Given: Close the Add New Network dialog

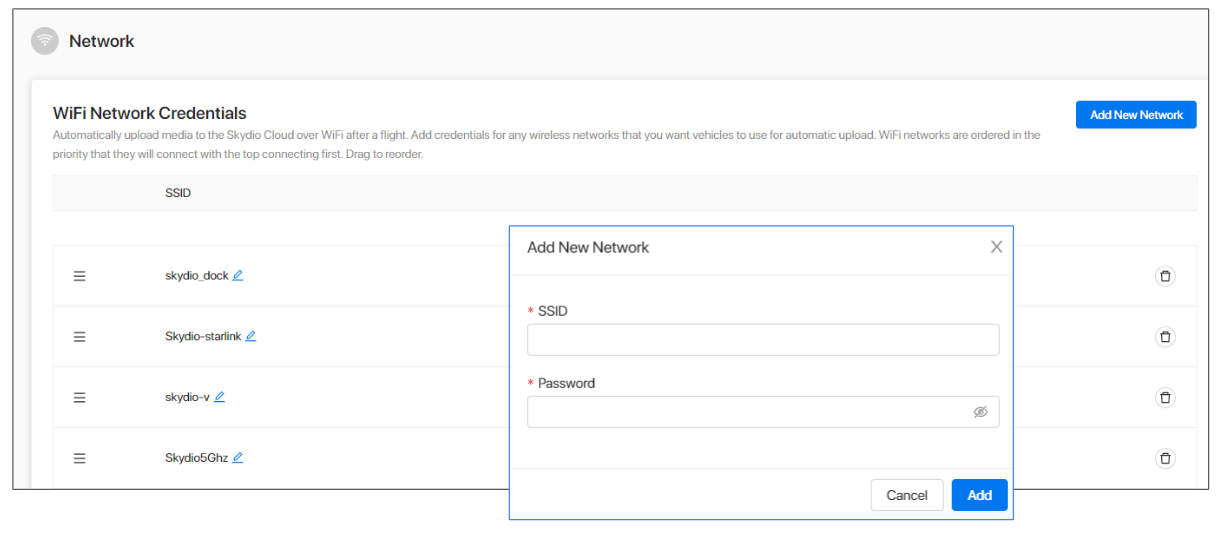Looking at the screenshot, I should point(996,247).
